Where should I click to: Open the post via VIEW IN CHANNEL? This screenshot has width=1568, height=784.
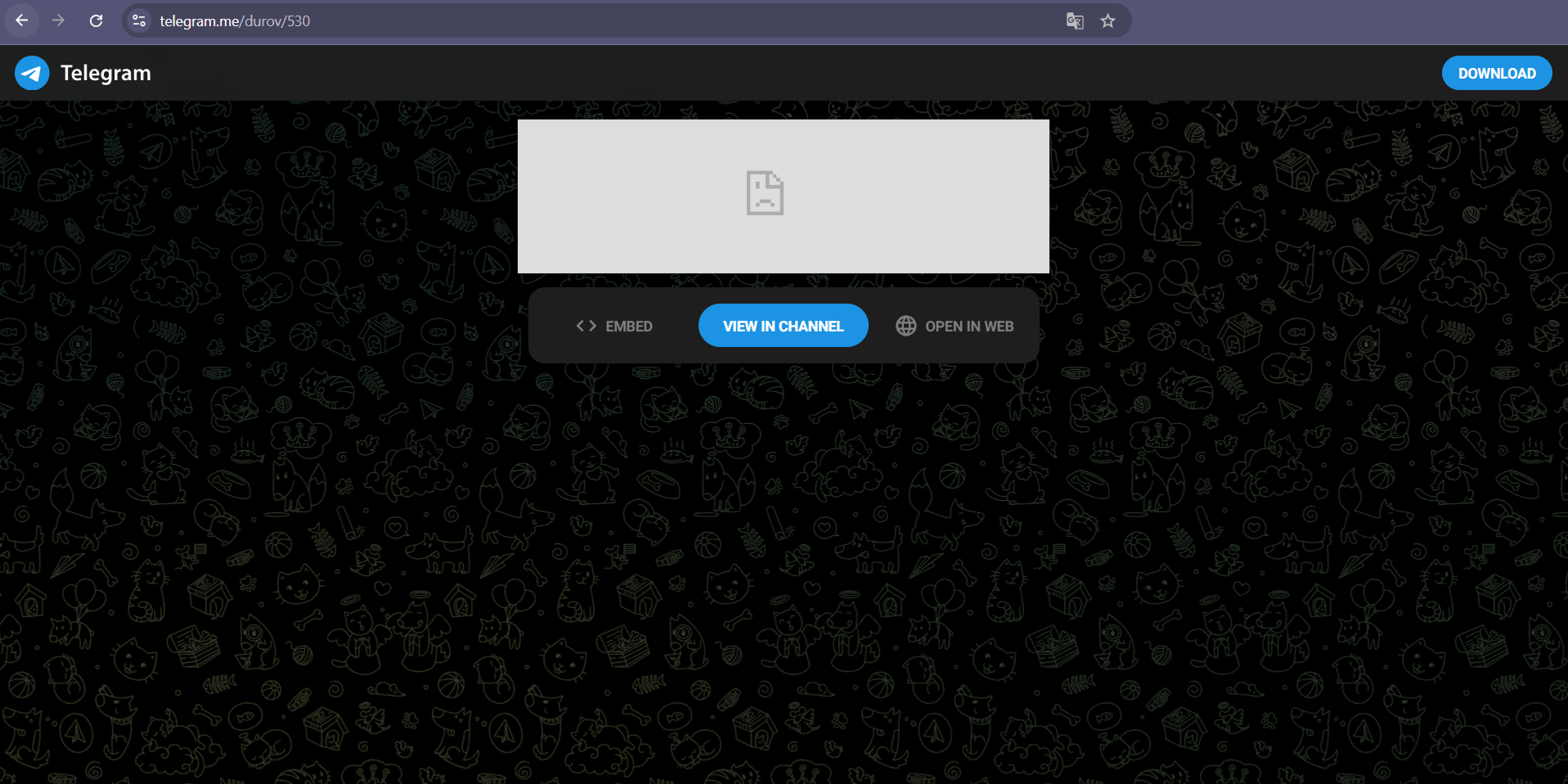[783, 326]
